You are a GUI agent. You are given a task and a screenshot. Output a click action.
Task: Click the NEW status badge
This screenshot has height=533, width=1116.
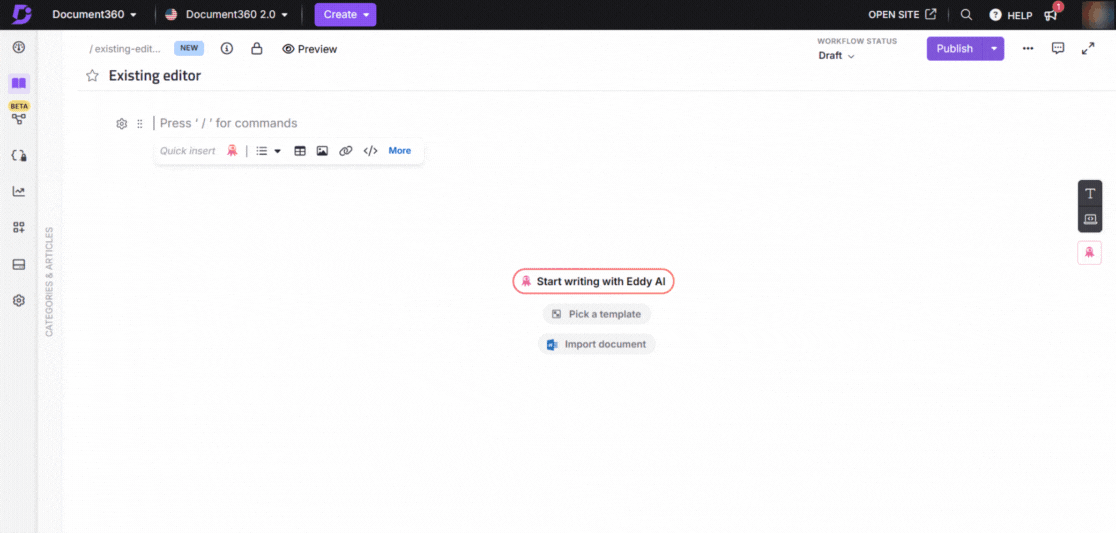point(189,48)
